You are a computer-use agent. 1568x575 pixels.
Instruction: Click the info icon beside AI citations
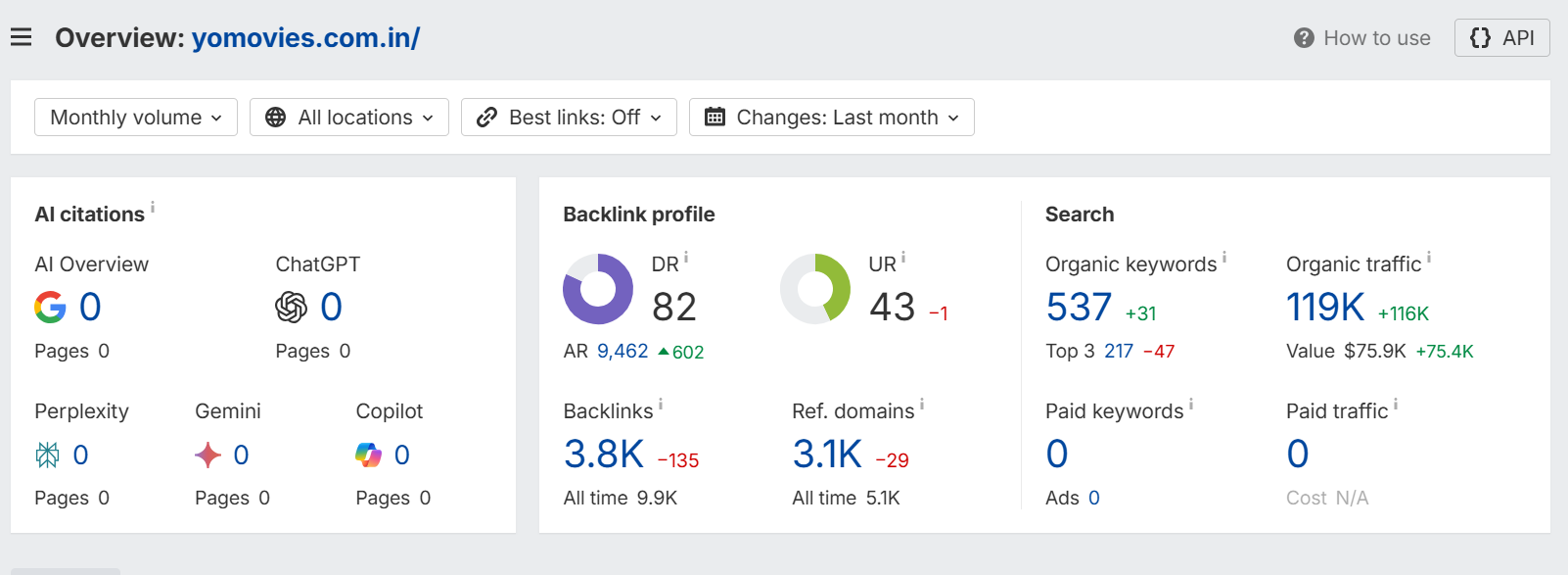click(153, 207)
